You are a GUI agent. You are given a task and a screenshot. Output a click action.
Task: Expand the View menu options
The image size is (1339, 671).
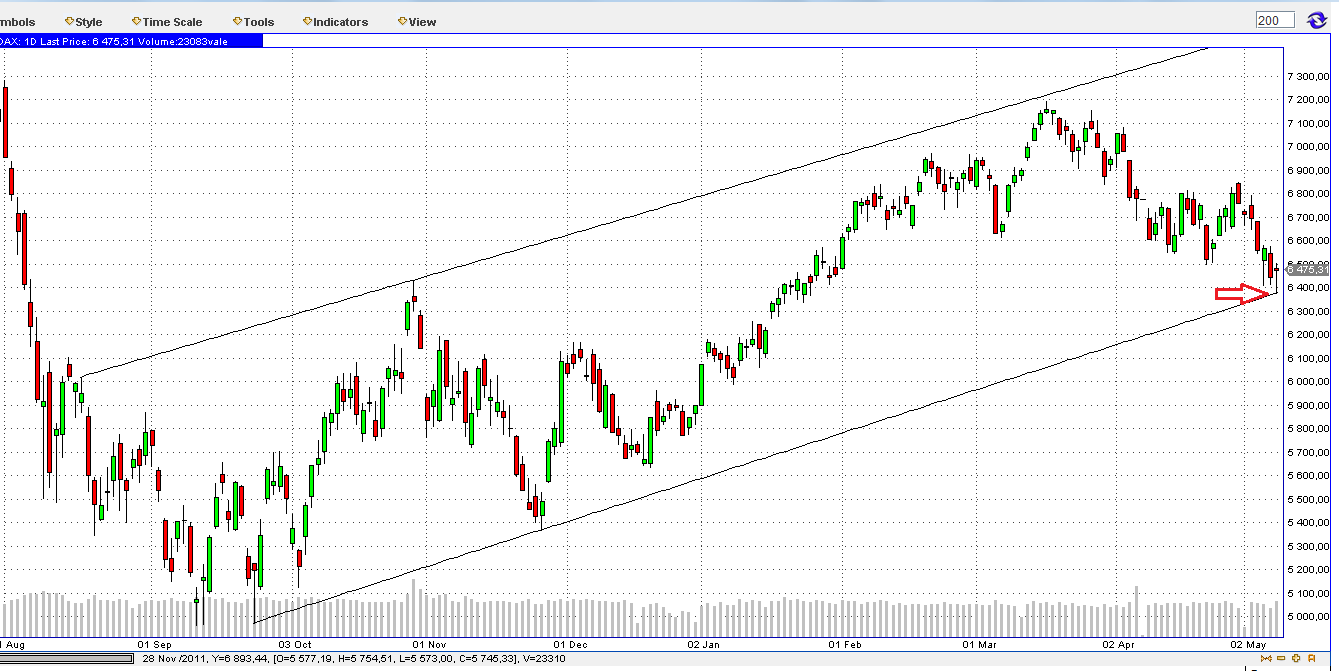pyautogui.click(x=420, y=21)
